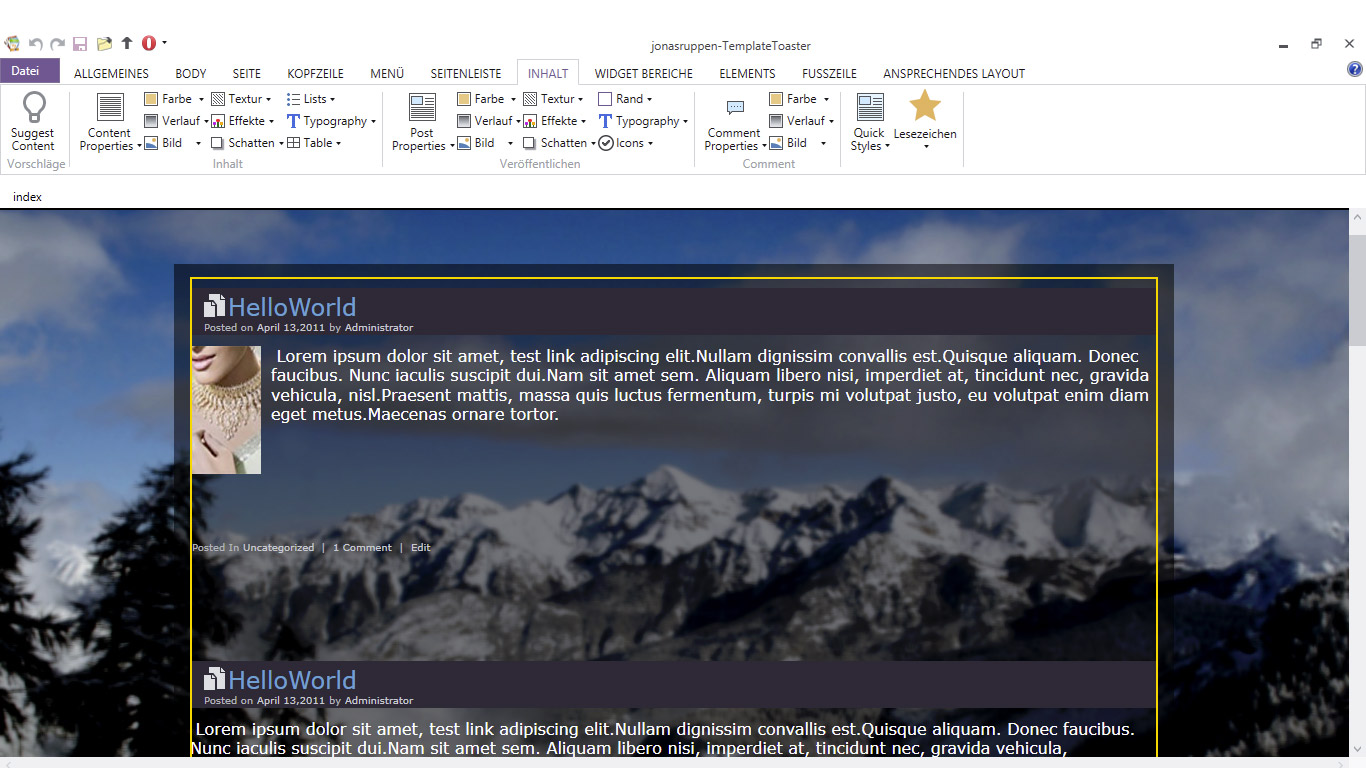Click the save icon in quick access toolbar
Viewport: 1366px width, 768px height.
(x=80, y=44)
